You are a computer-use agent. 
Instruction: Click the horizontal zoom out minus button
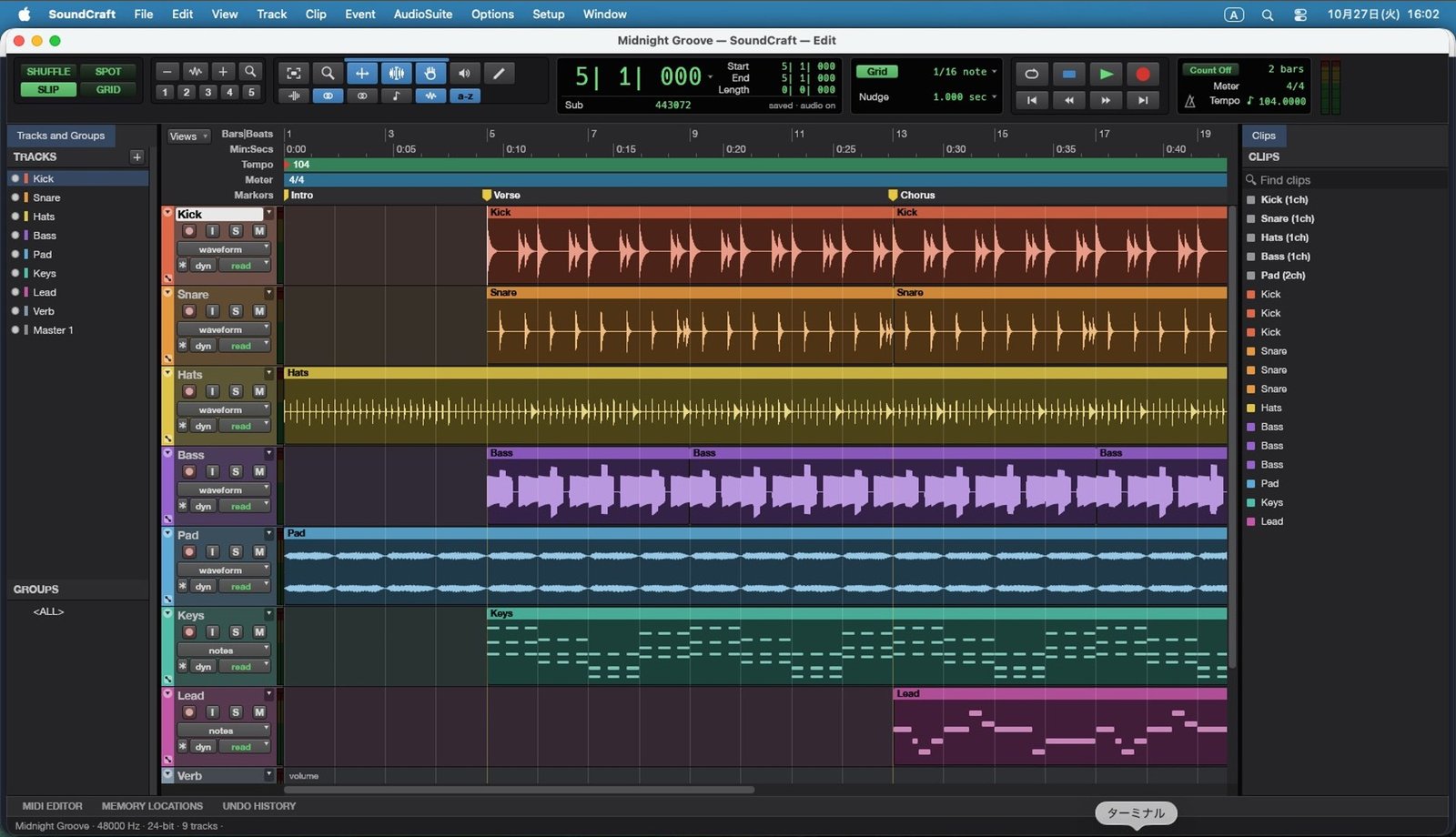[x=167, y=72]
